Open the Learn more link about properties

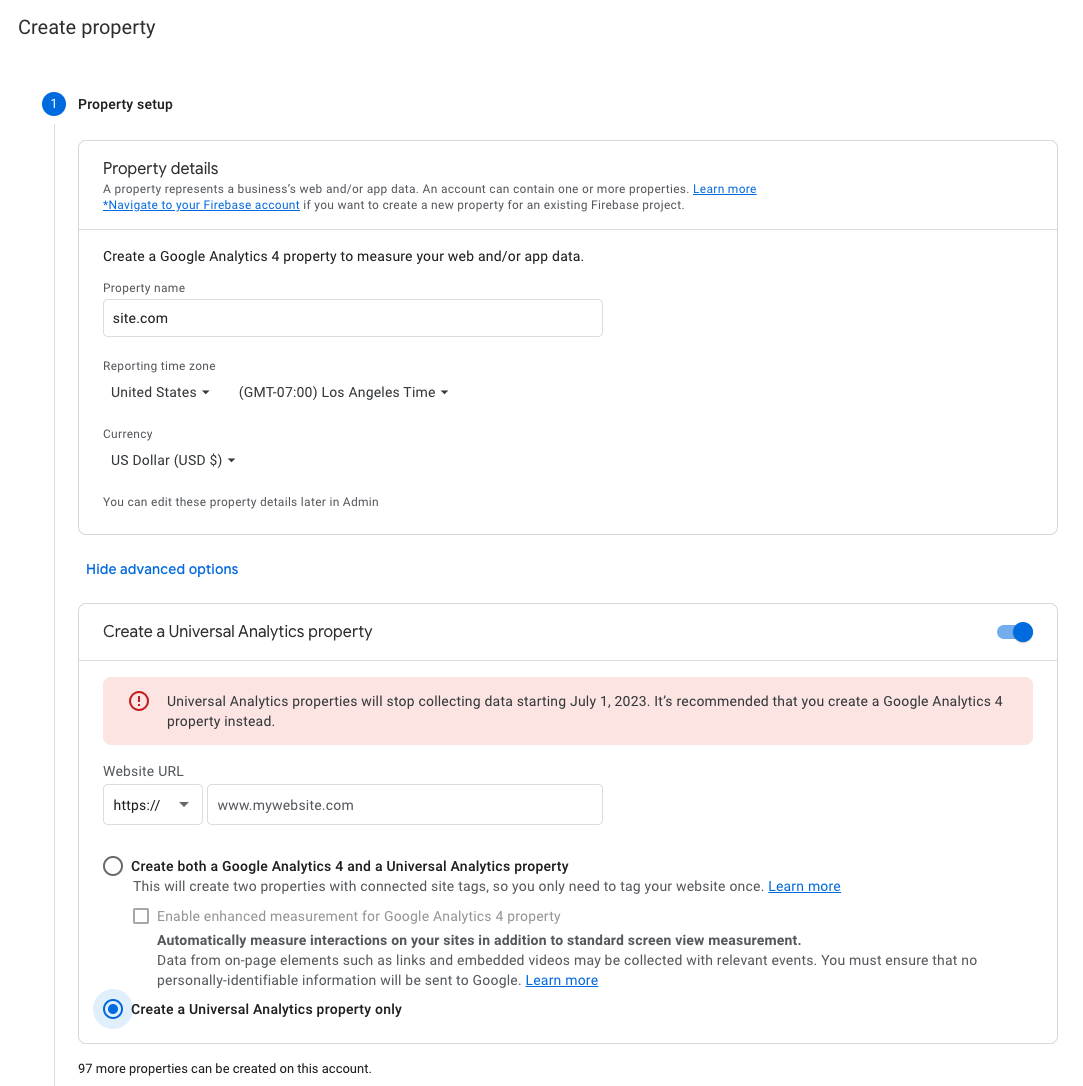click(x=724, y=188)
